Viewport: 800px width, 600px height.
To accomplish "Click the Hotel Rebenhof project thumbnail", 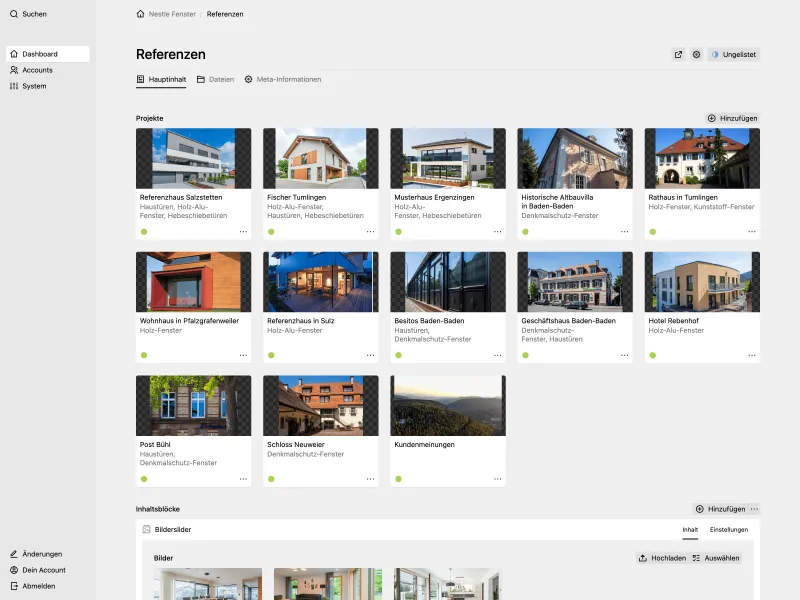I will [x=702, y=280].
